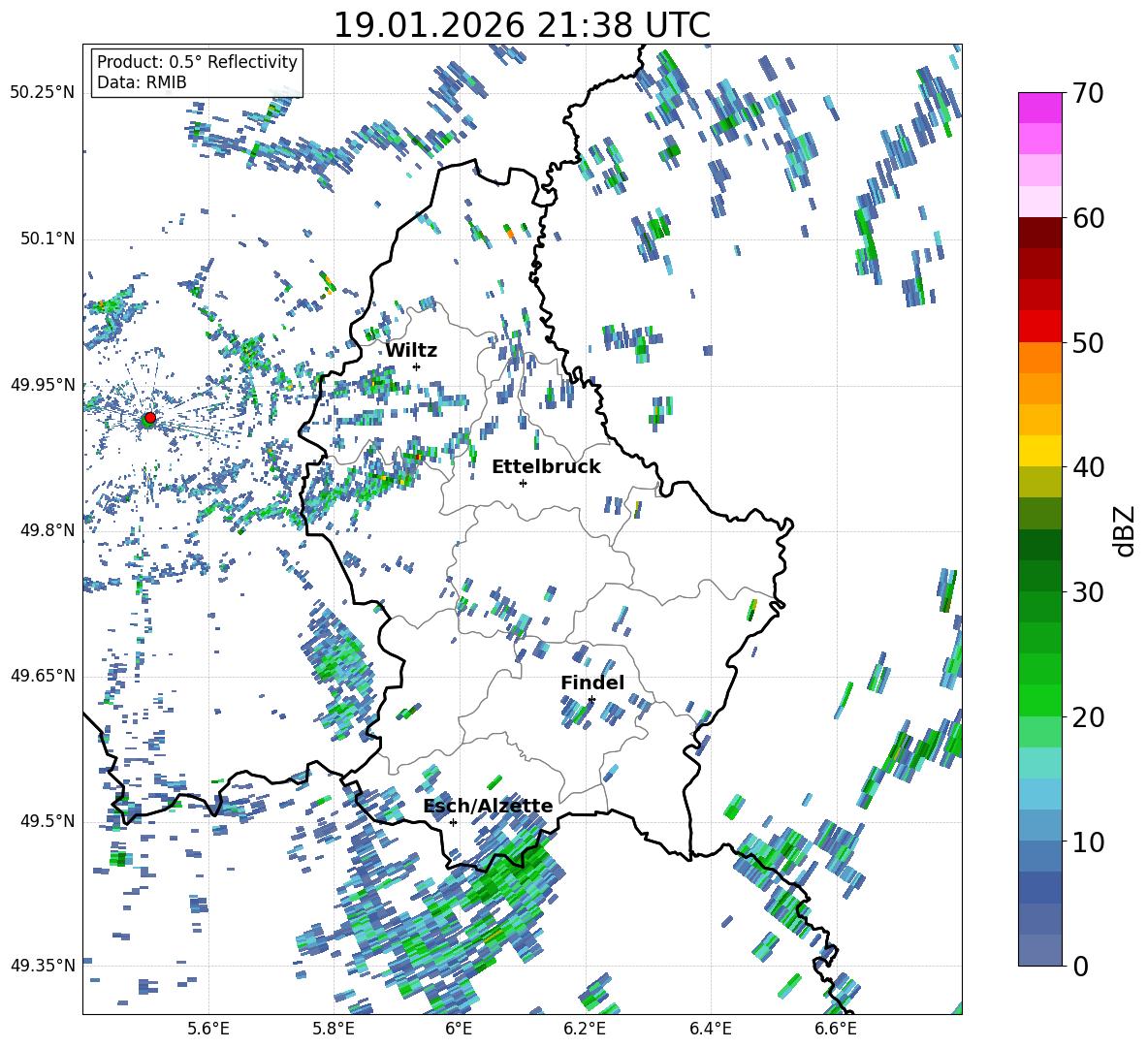
Task: Click the timestamp title 19.01.2026 21:38 UTC
Action: (x=522, y=25)
